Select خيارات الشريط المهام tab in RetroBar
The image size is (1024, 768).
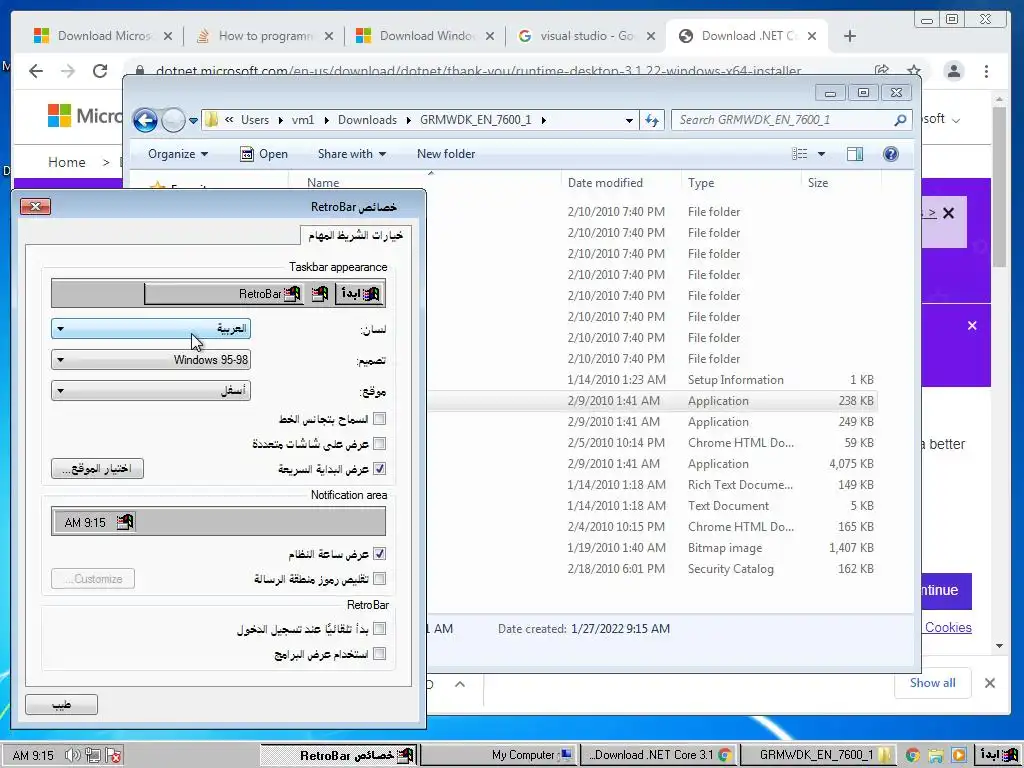355,235
